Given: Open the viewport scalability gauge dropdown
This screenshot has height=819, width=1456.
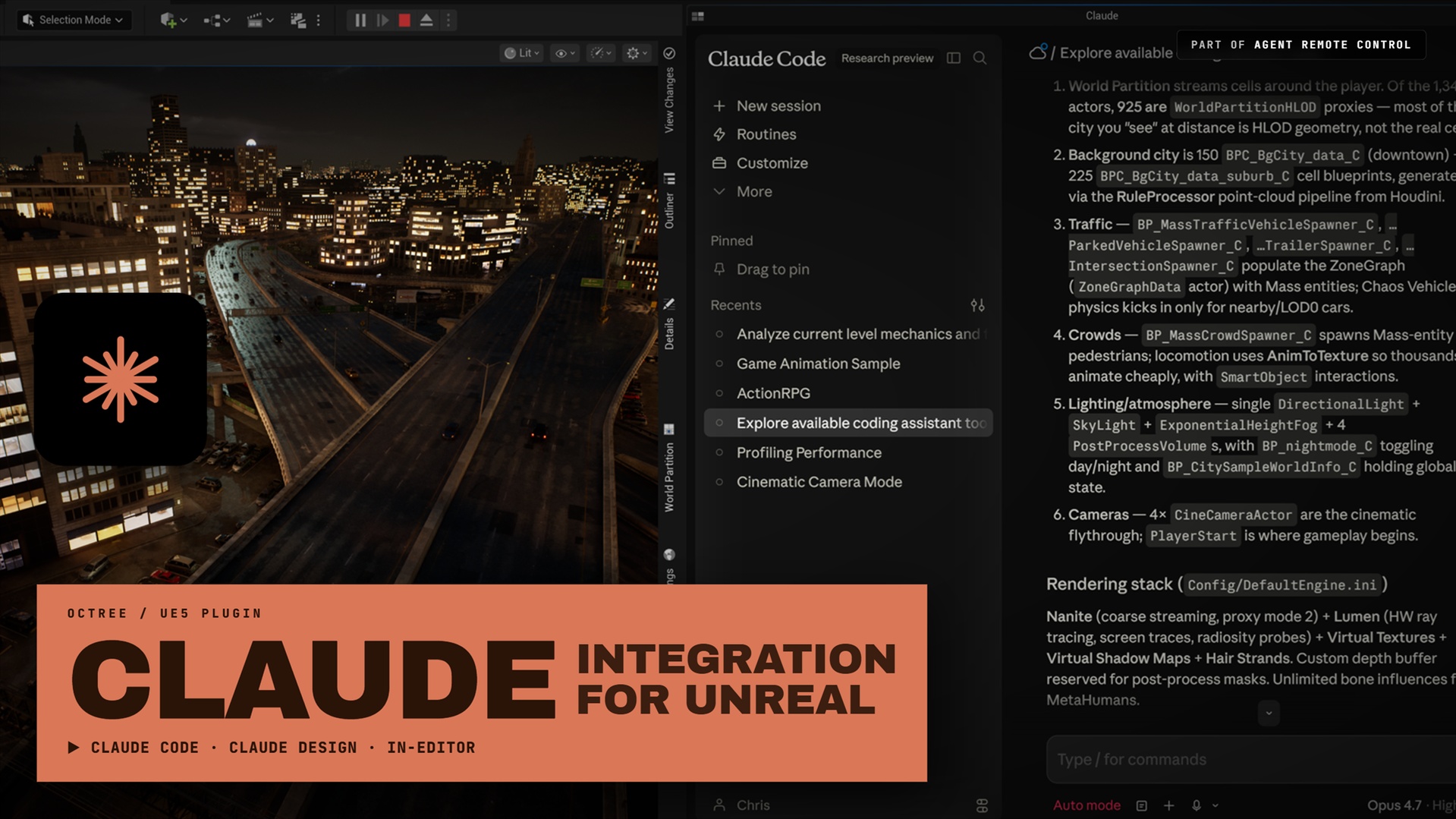Looking at the screenshot, I should click(602, 53).
